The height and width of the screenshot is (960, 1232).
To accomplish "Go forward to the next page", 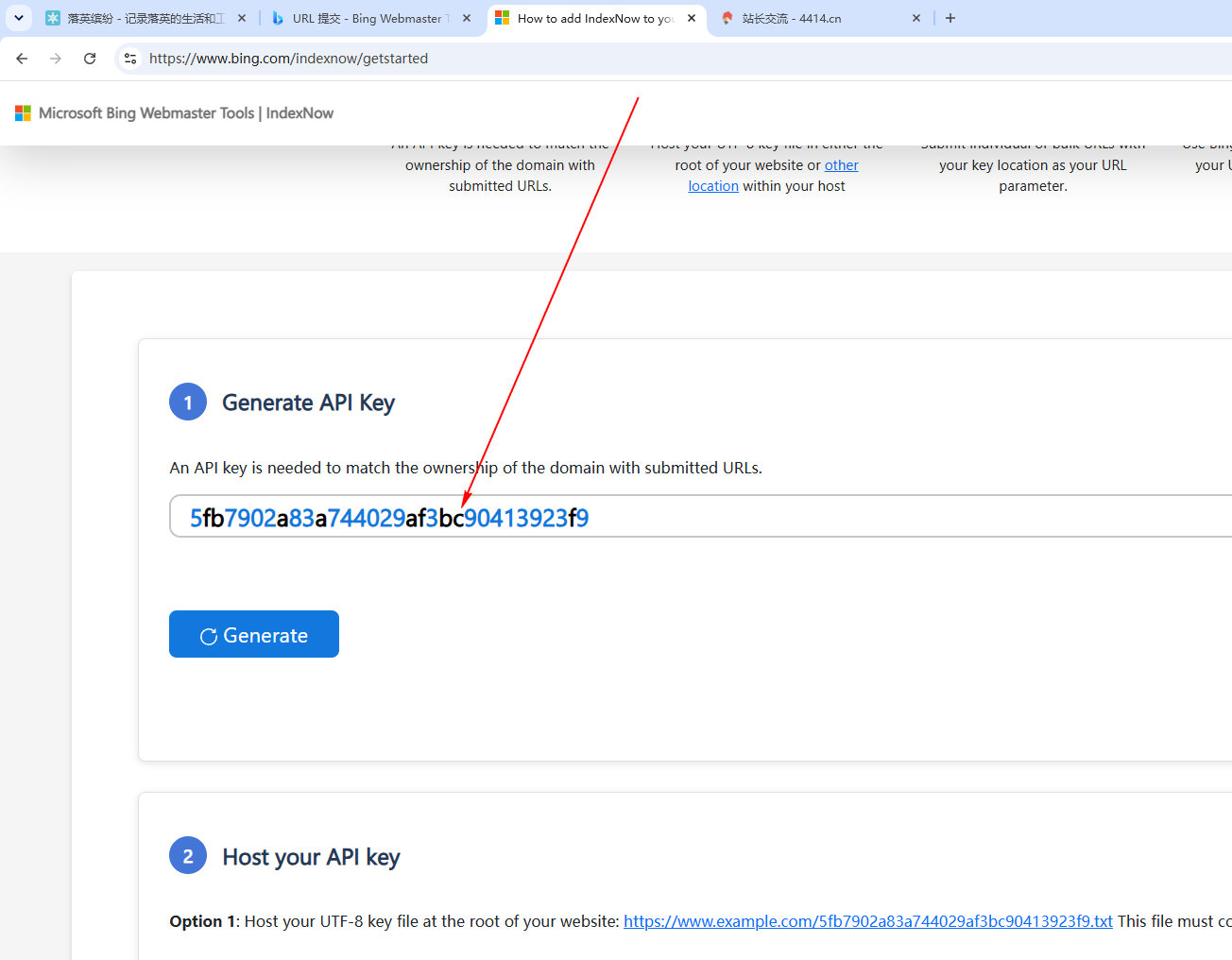I will 56,59.
